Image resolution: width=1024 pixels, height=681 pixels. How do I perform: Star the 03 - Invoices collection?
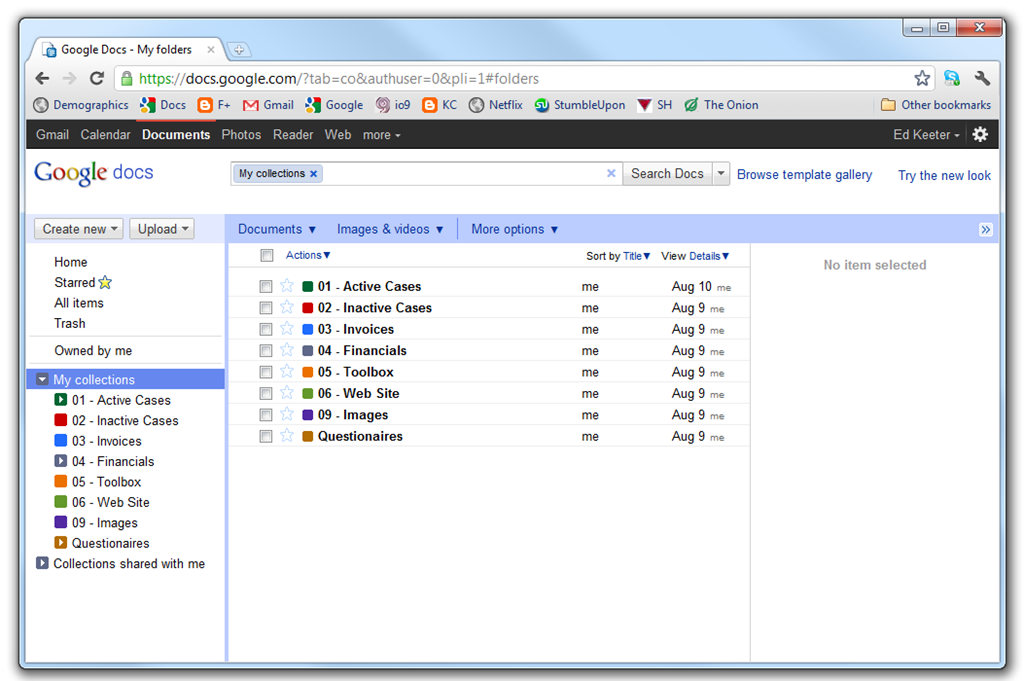287,328
